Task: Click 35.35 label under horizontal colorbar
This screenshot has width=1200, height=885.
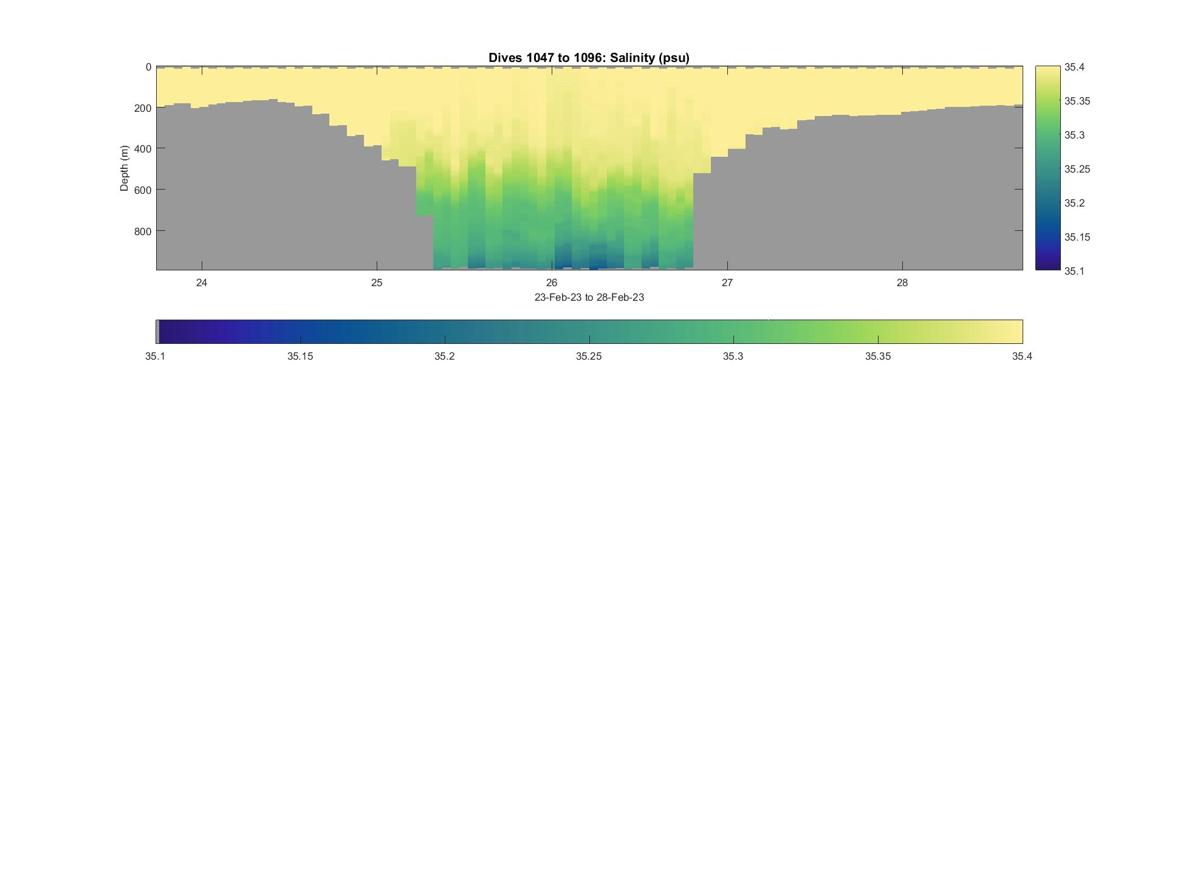Action: tap(878, 356)
